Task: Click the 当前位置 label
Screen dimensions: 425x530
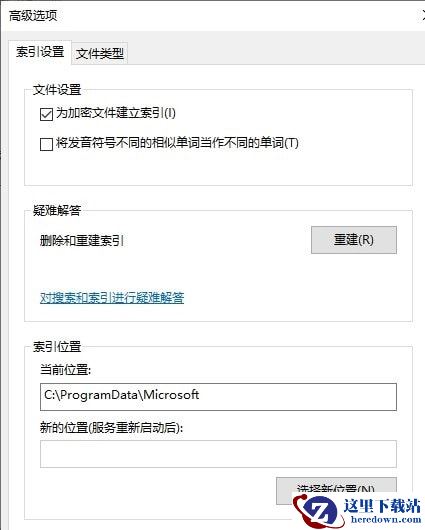Action: [x=66, y=370]
